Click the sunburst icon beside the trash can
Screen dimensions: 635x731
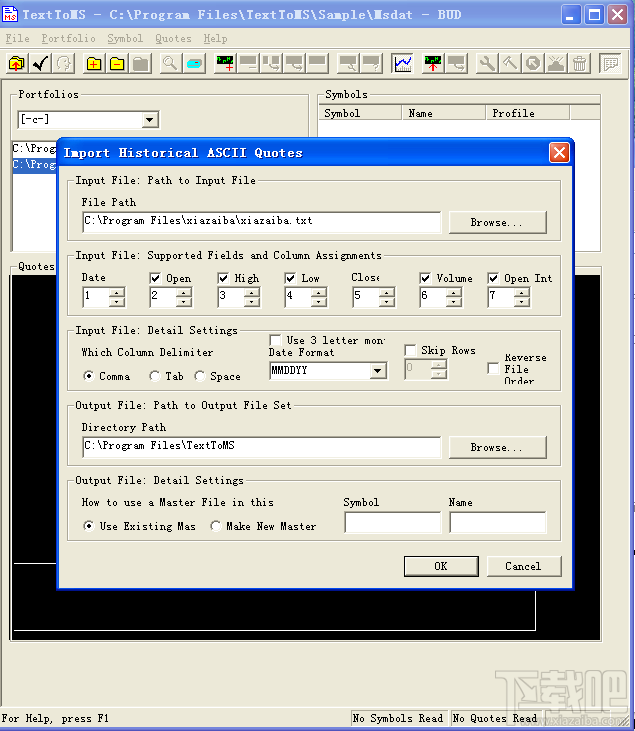556,63
